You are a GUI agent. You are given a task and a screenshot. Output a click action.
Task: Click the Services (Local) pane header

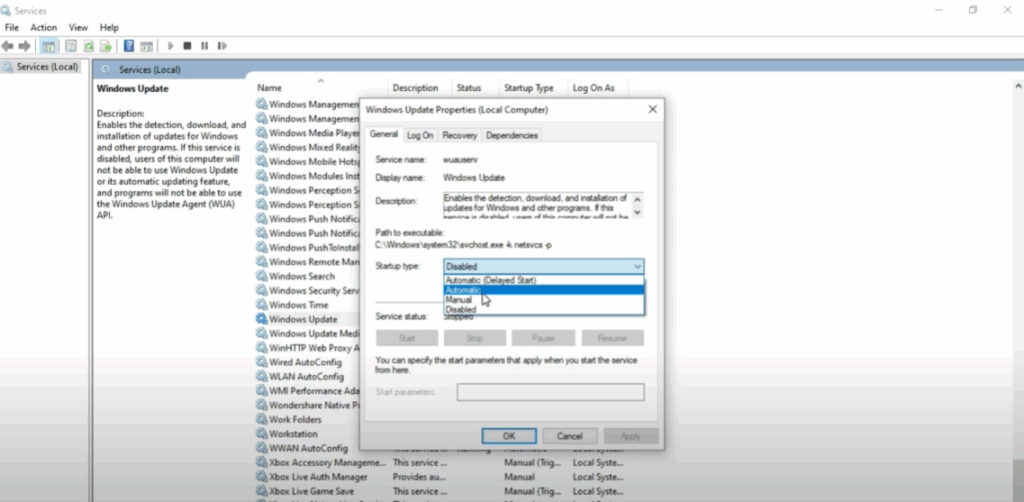click(150, 69)
